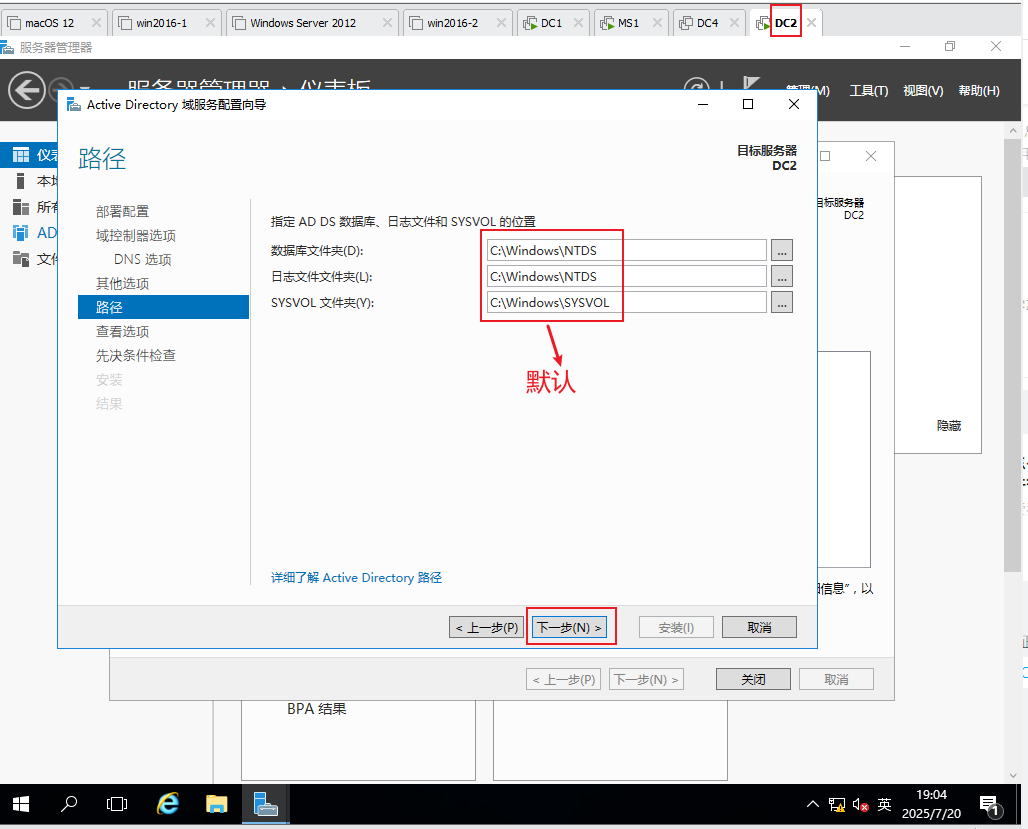
Task: Cancel the AD DS configuration wizard
Action: point(759,628)
